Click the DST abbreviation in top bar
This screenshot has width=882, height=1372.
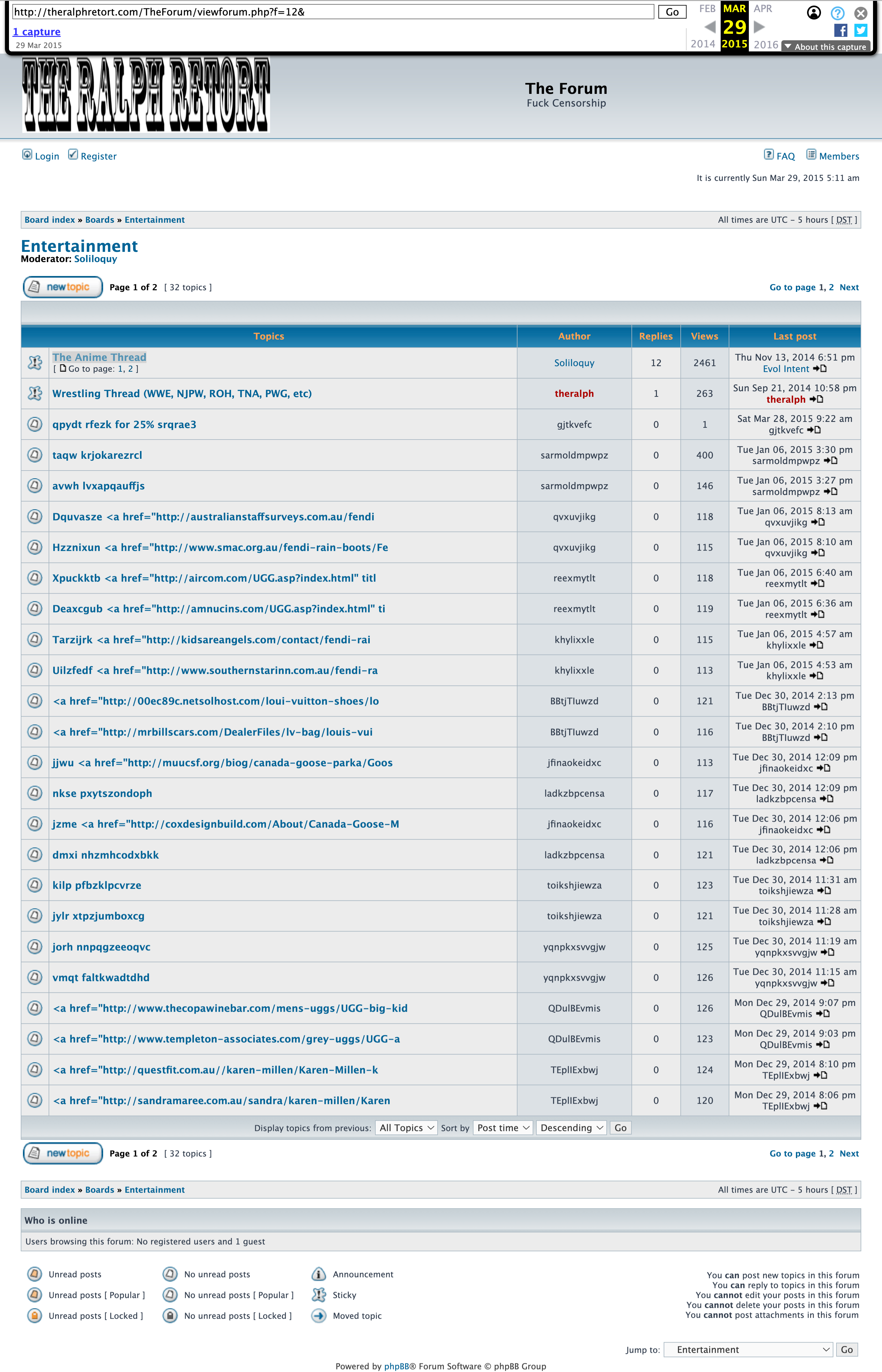(844, 220)
